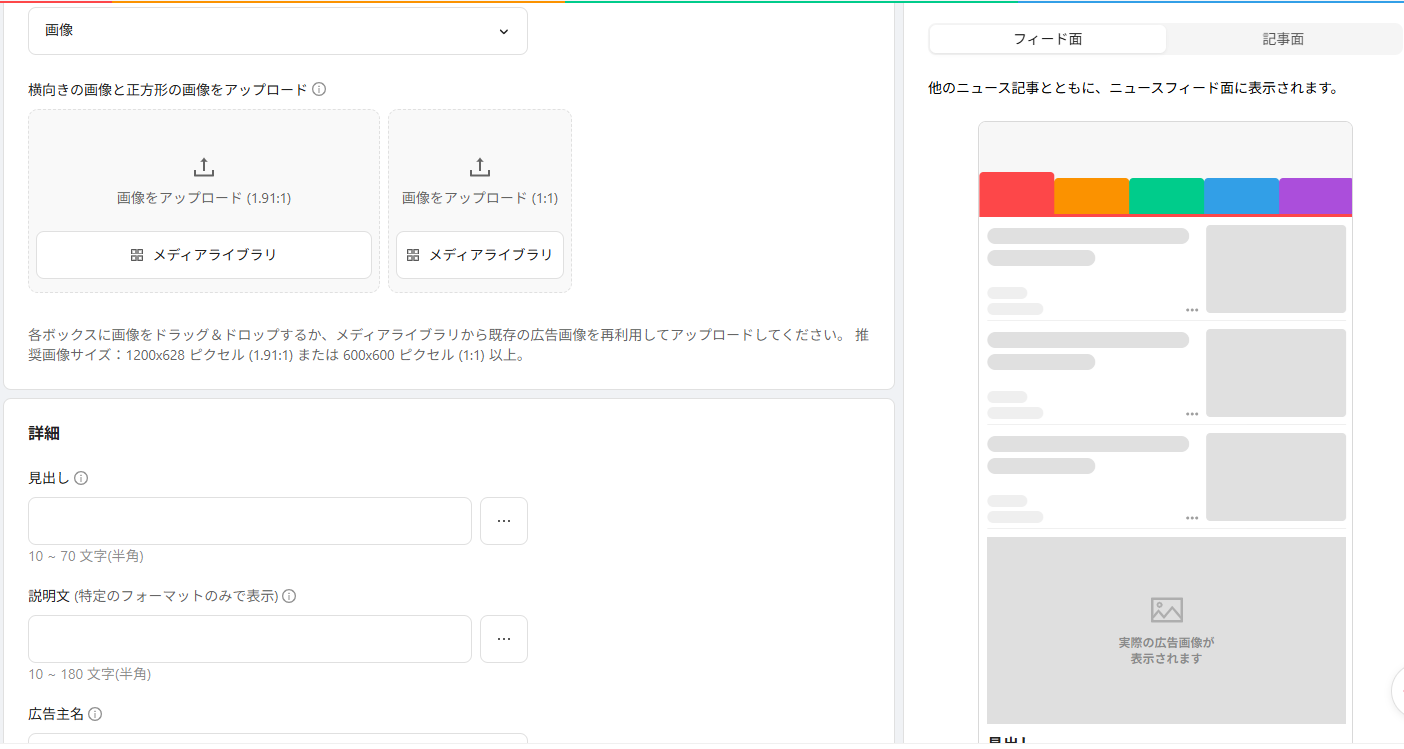Click the info icon next to 見出し
The width and height of the screenshot is (1404, 749).
coord(81,478)
